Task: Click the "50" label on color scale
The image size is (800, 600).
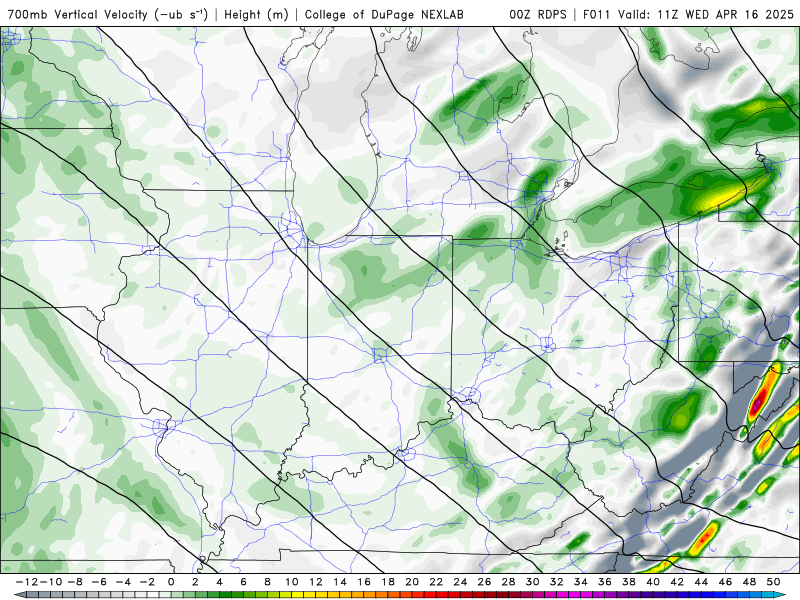Action: tap(773, 582)
